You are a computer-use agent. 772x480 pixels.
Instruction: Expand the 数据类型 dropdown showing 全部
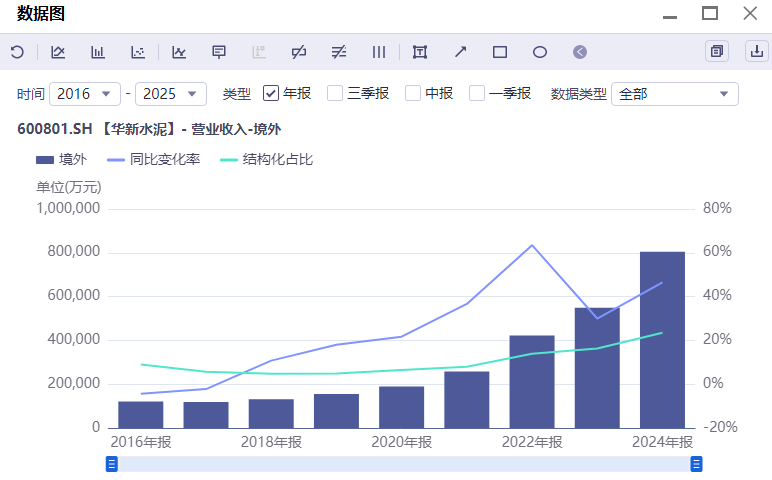point(674,94)
